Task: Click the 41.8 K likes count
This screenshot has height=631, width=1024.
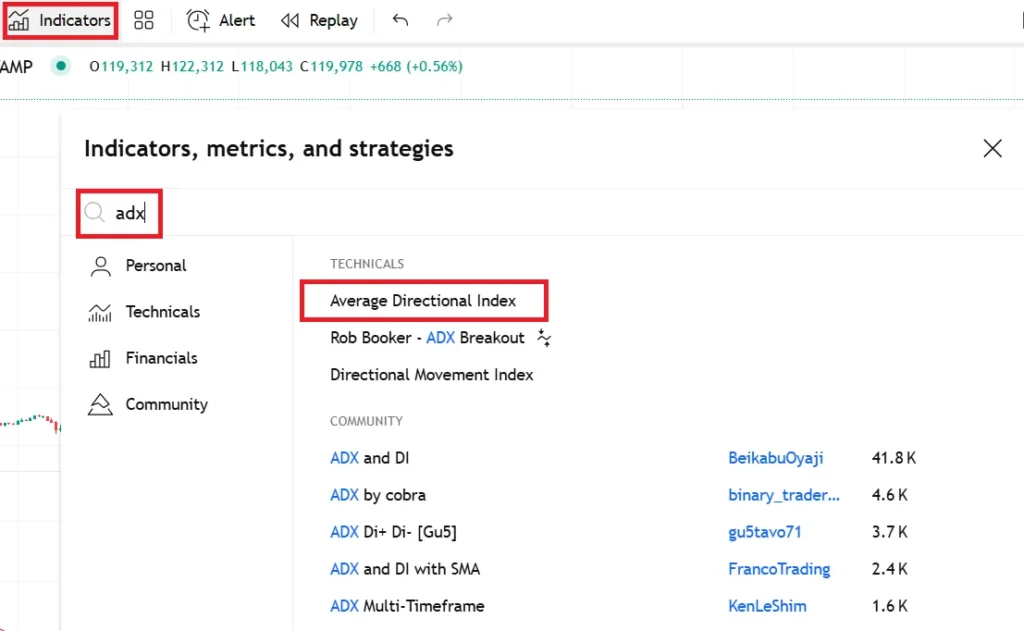Action: tap(893, 458)
